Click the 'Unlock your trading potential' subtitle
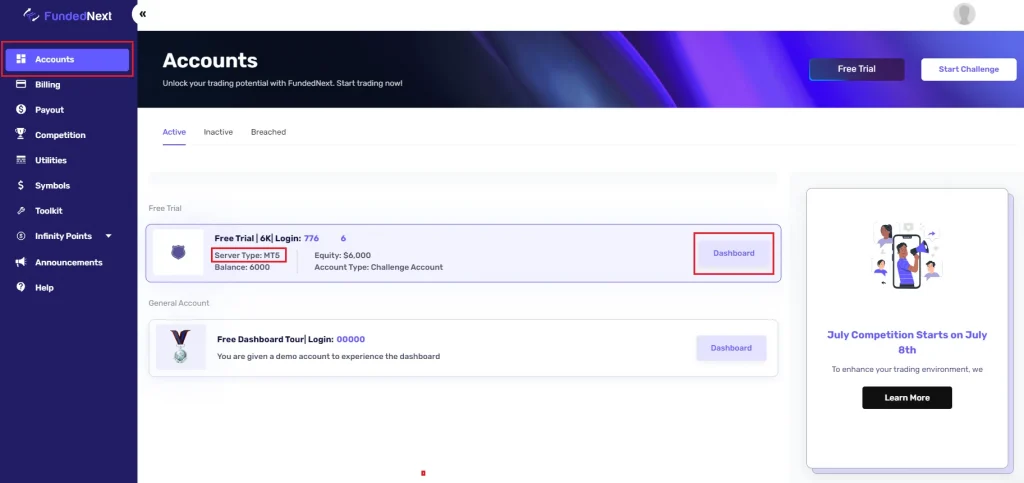 coord(282,84)
